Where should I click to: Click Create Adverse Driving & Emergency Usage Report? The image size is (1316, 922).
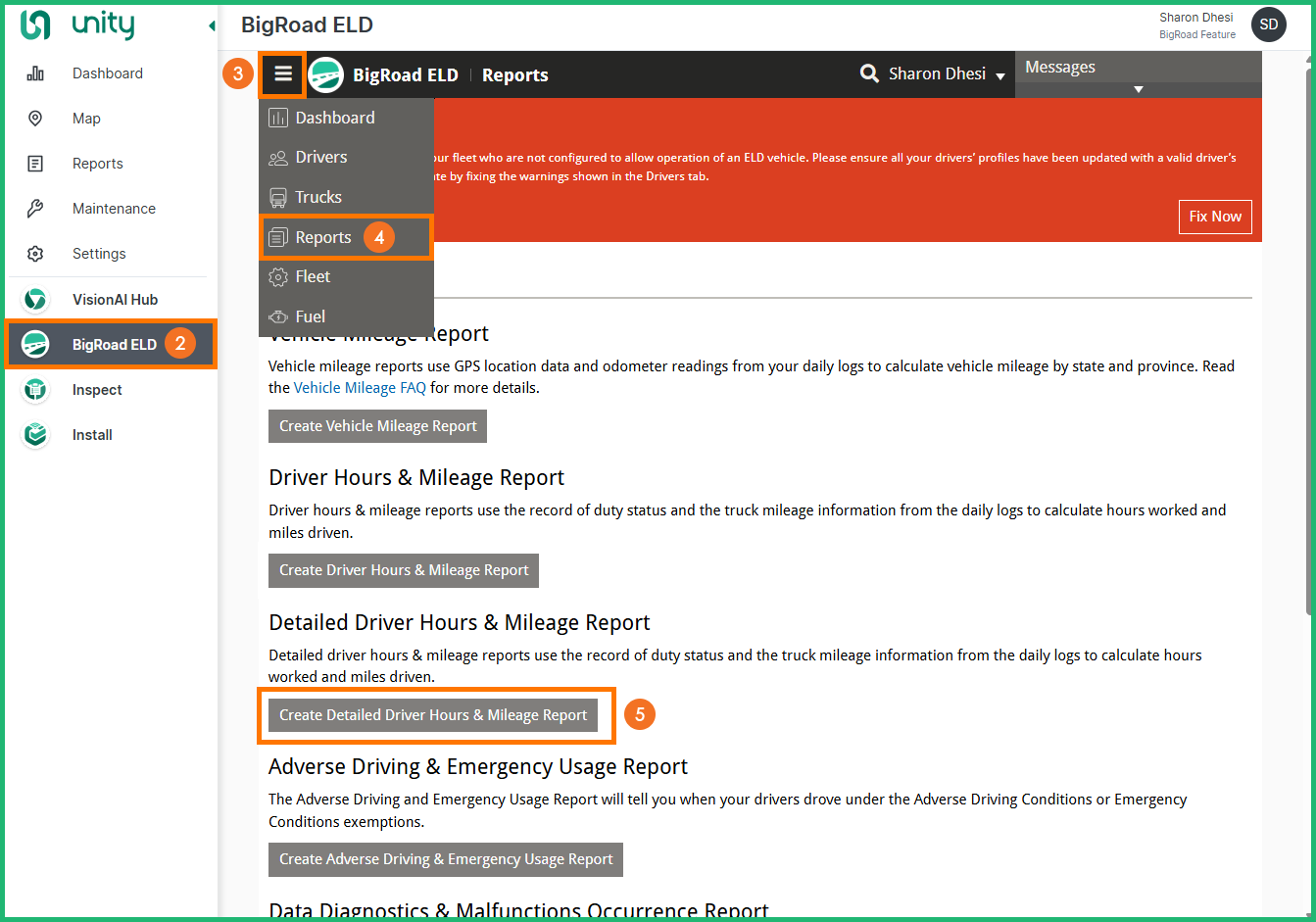[x=446, y=859]
